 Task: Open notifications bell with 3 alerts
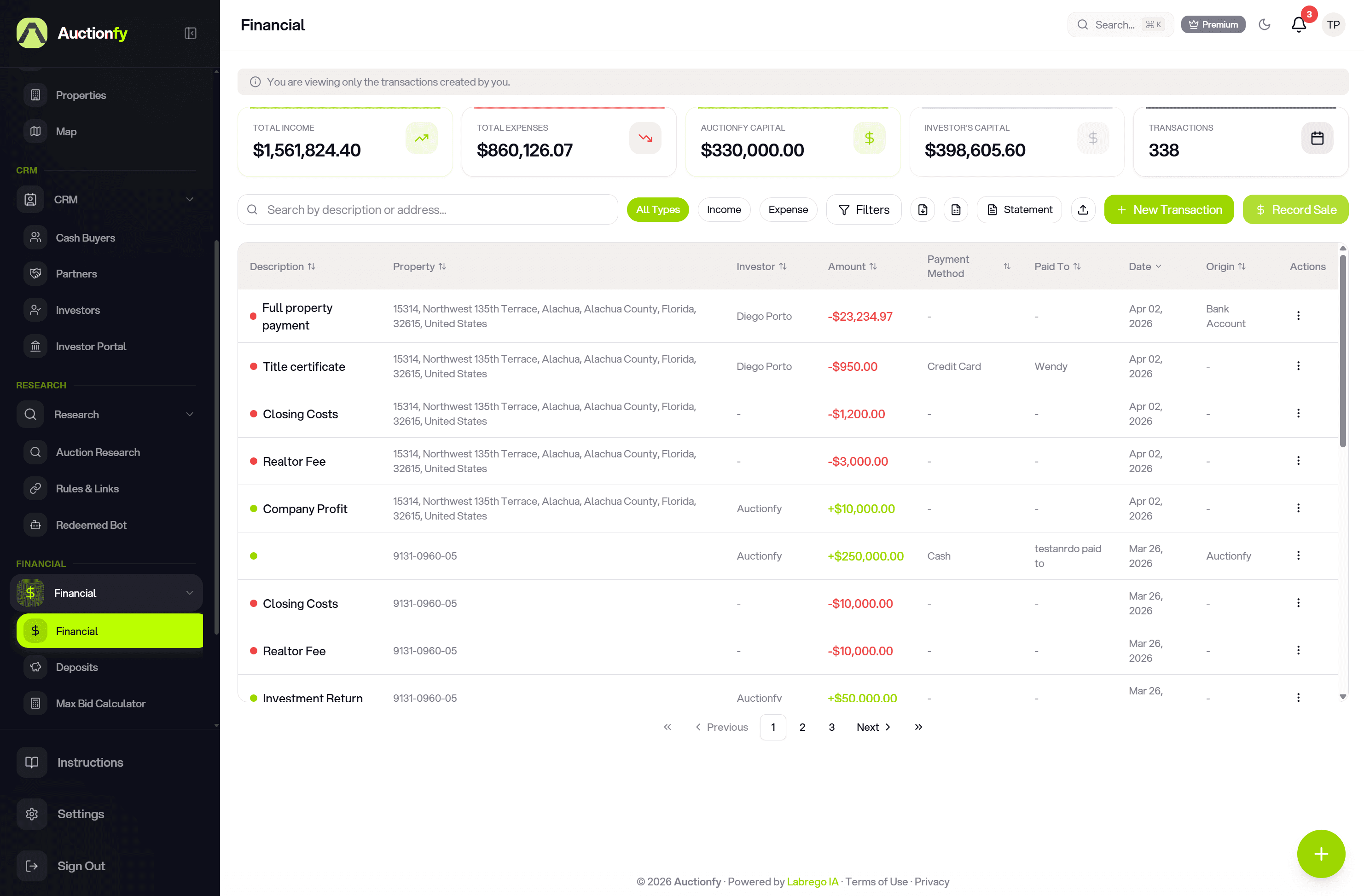(x=1299, y=25)
